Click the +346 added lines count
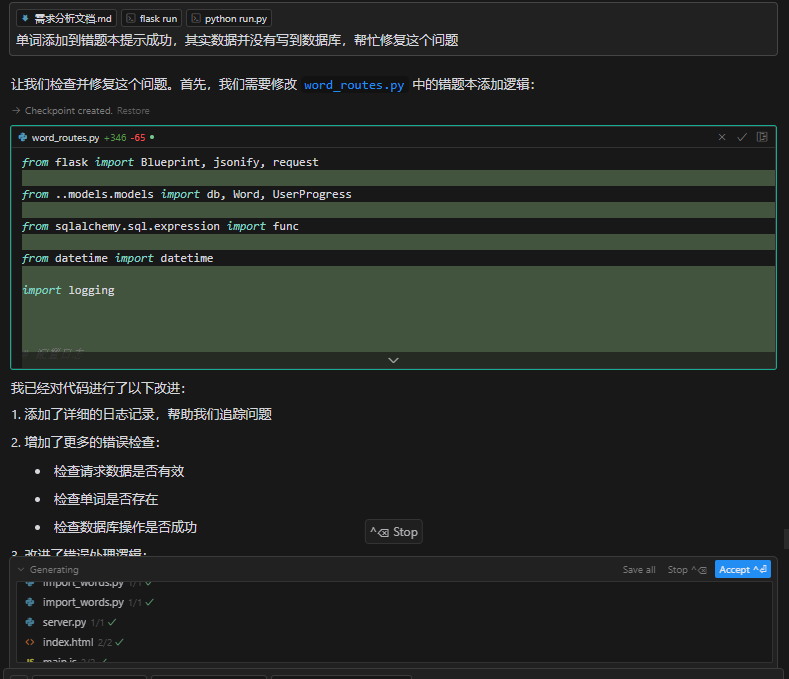The height and width of the screenshot is (679, 789). 115,137
